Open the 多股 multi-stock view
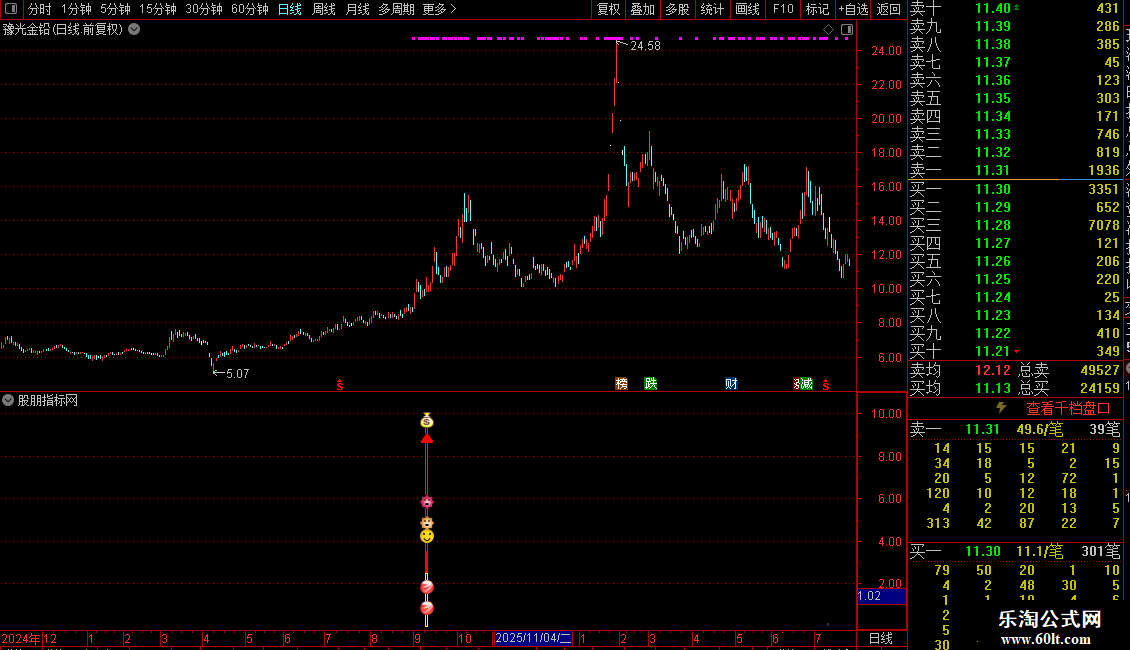 (677, 9)
